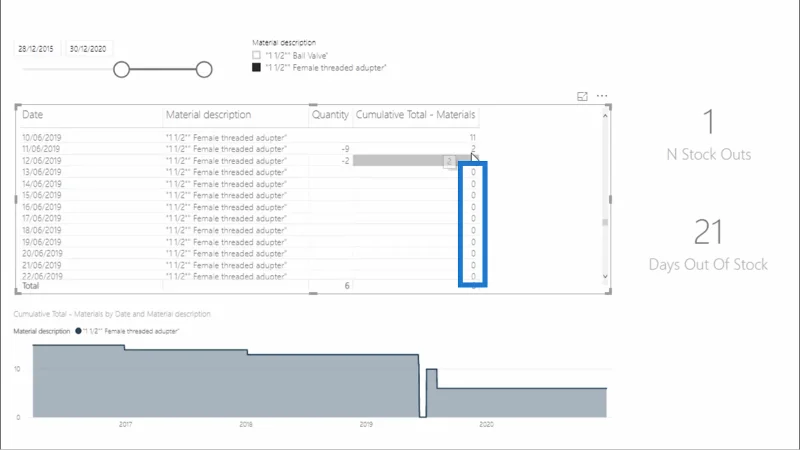Sort by Material description column header
Image resolution: width=800 pixels, height=450 pixels.
click(208, 115)
